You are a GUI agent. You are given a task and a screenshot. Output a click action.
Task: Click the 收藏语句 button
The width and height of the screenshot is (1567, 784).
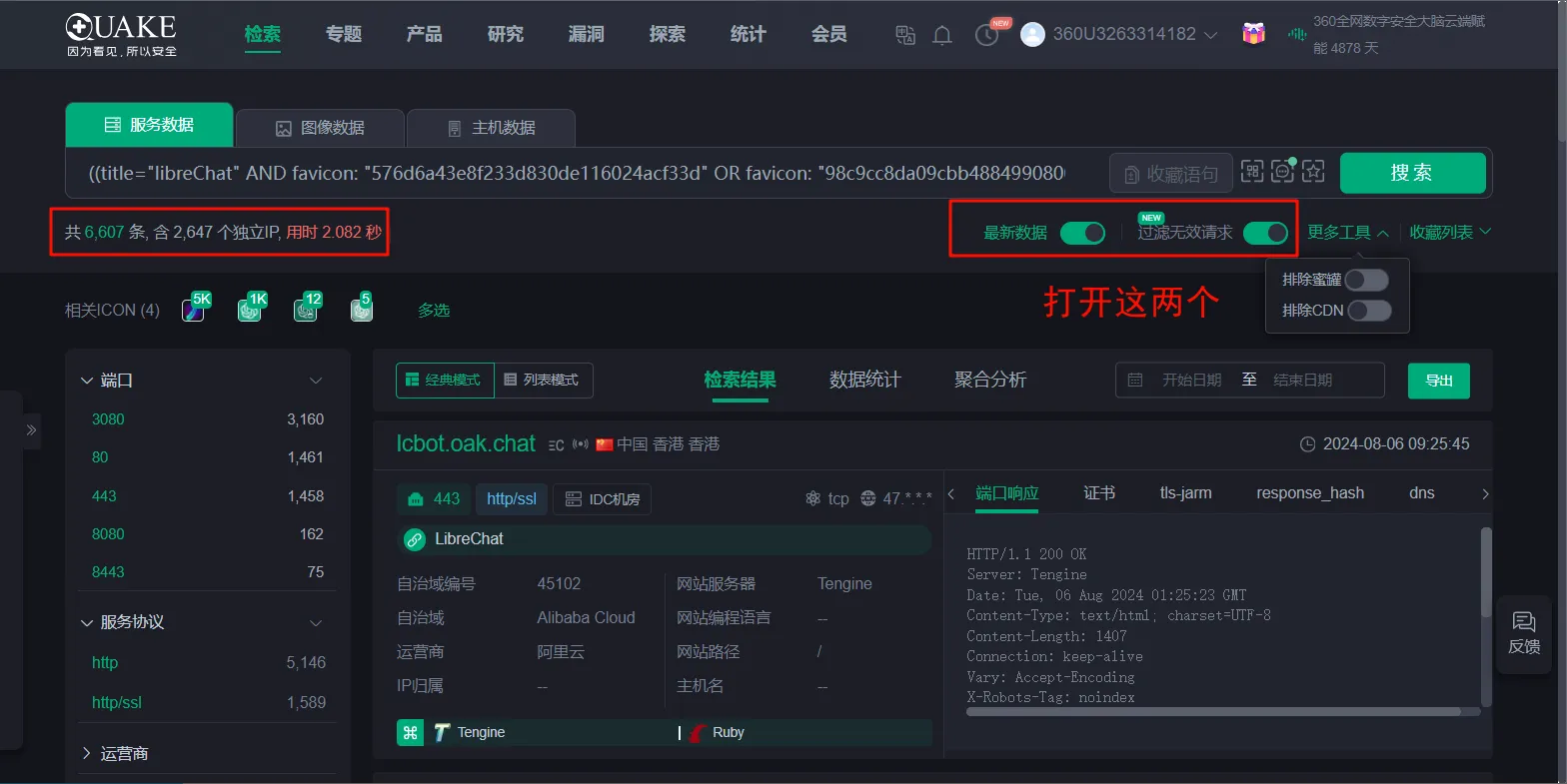coord(1170,174)
